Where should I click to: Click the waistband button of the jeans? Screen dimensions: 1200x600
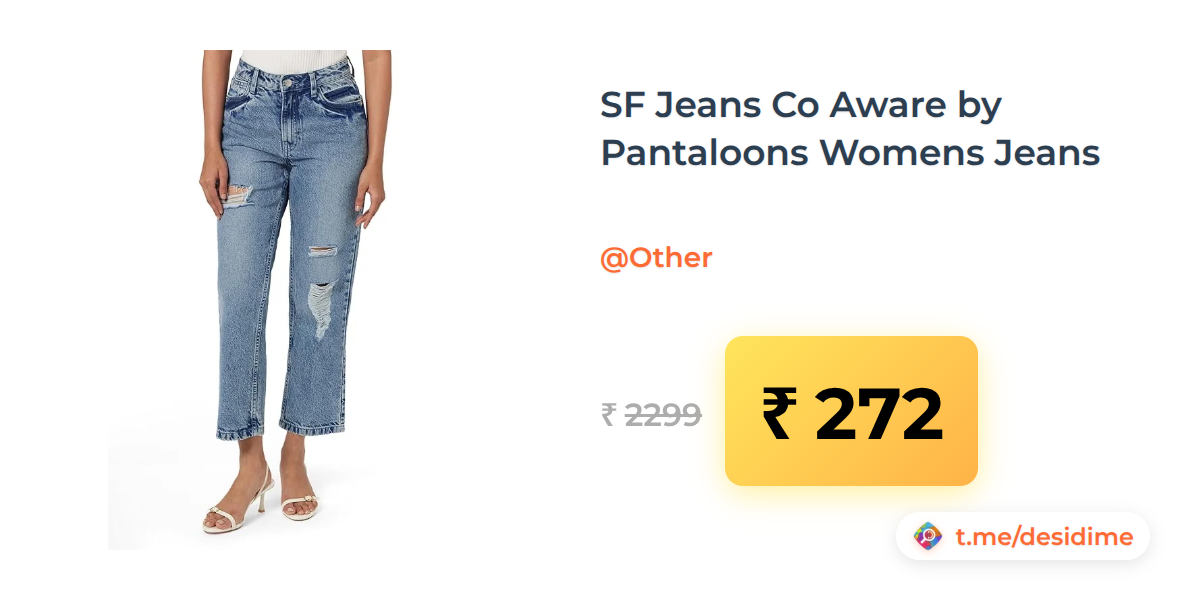(x=287, y=83)
